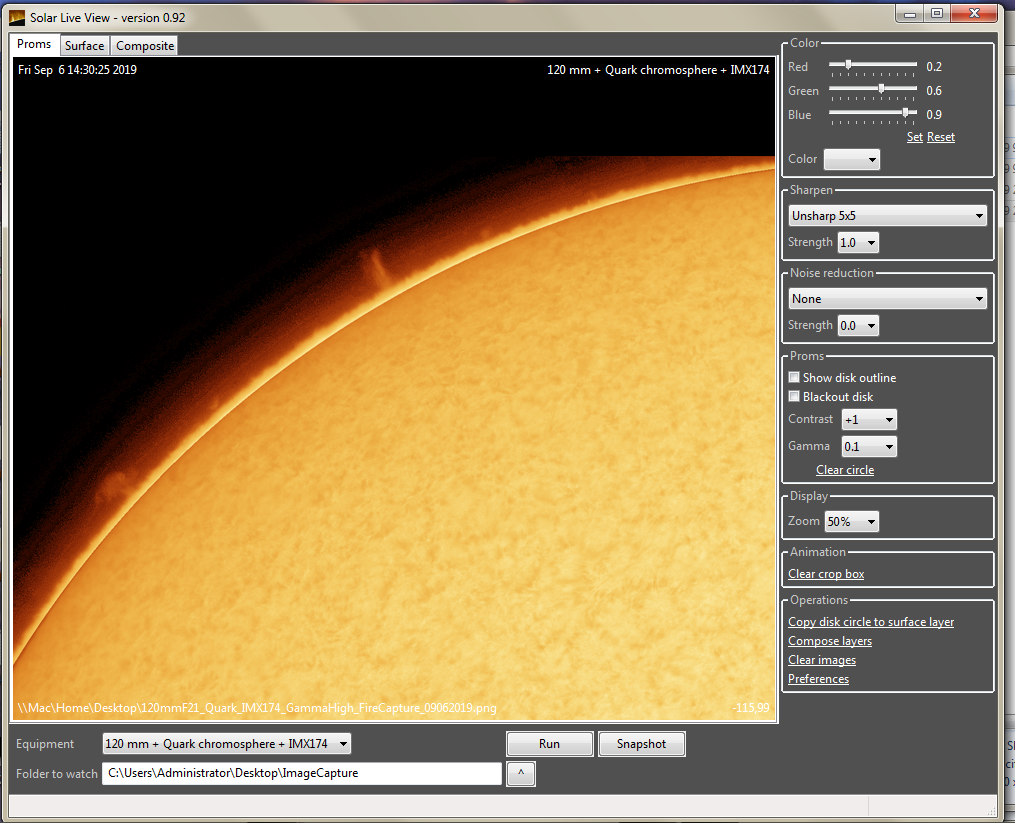The width and height of the screenshot is (1015, 823).
Task: Click the equipment label in image corner
Action: 658,70
